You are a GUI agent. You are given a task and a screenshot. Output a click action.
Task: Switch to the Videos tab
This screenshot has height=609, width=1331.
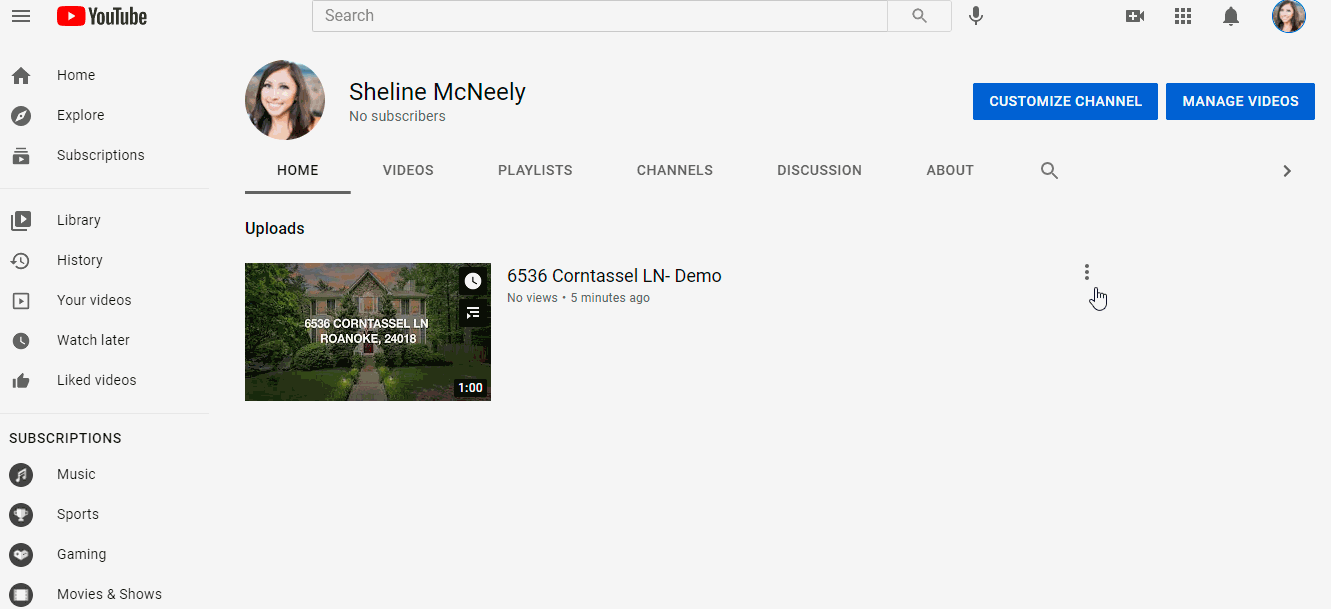tap(408, 170)
